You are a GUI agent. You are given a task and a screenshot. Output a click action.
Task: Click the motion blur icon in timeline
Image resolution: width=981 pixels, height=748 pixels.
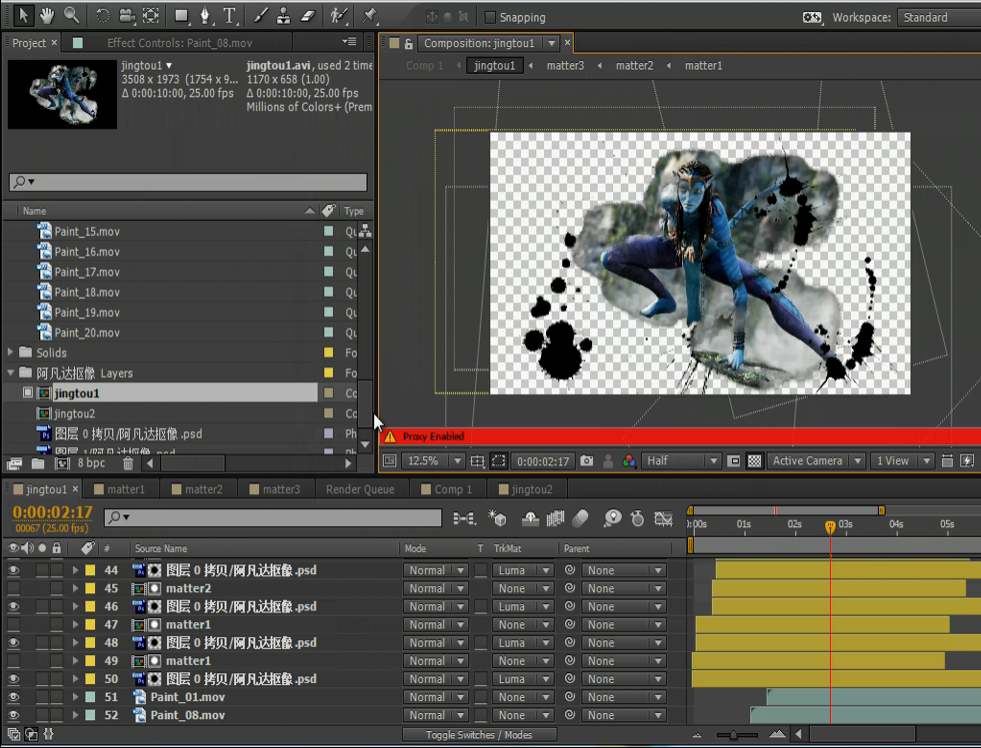[x=581, y=518]
